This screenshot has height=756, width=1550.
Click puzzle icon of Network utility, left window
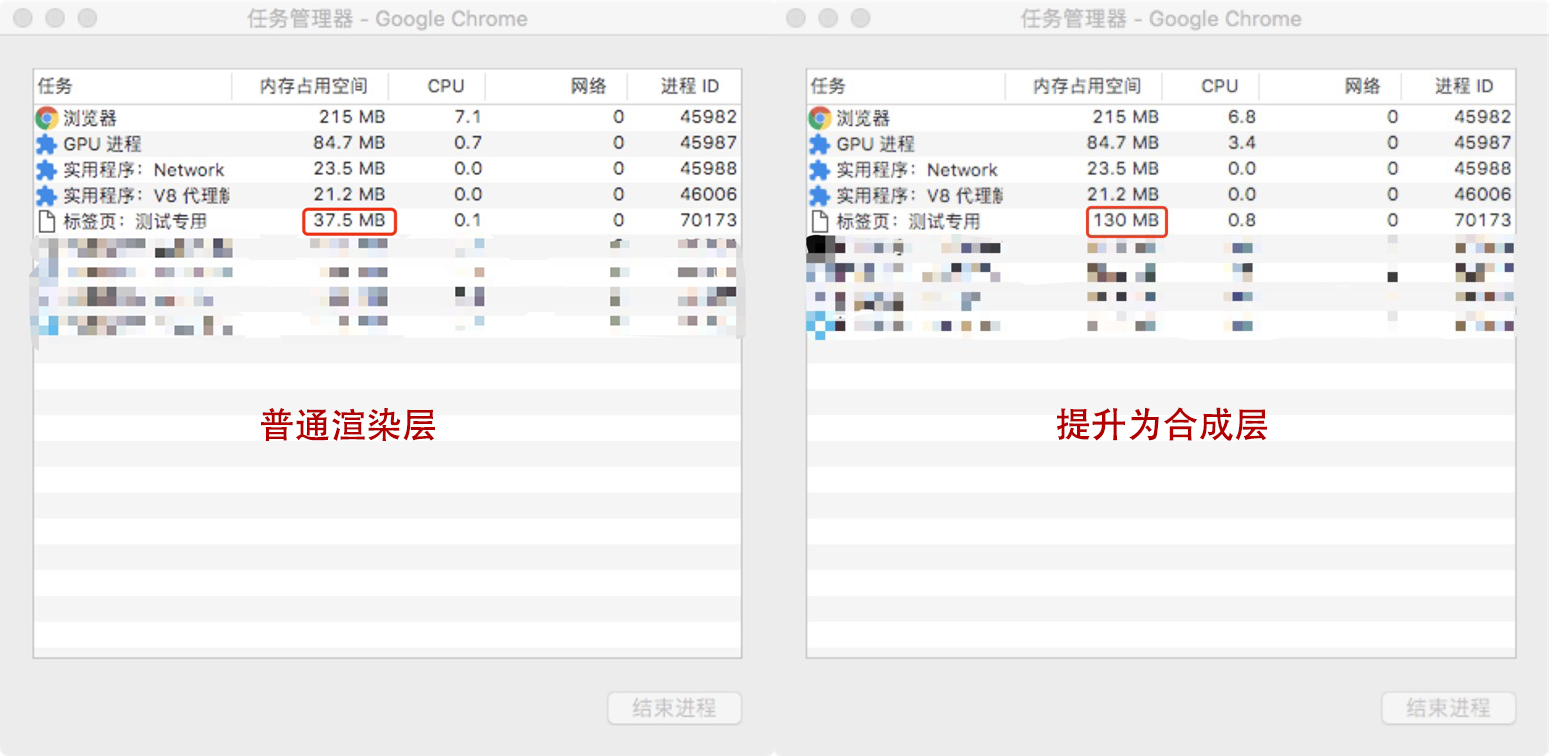(46, 169)
